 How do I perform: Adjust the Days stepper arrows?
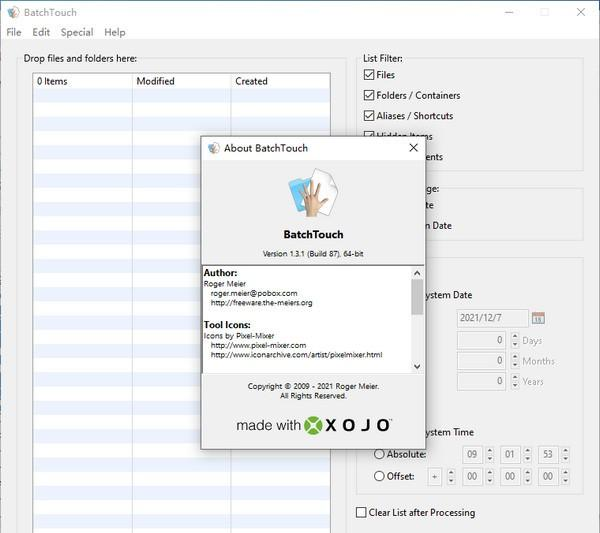pyautogui.click(x=515, y=340)
